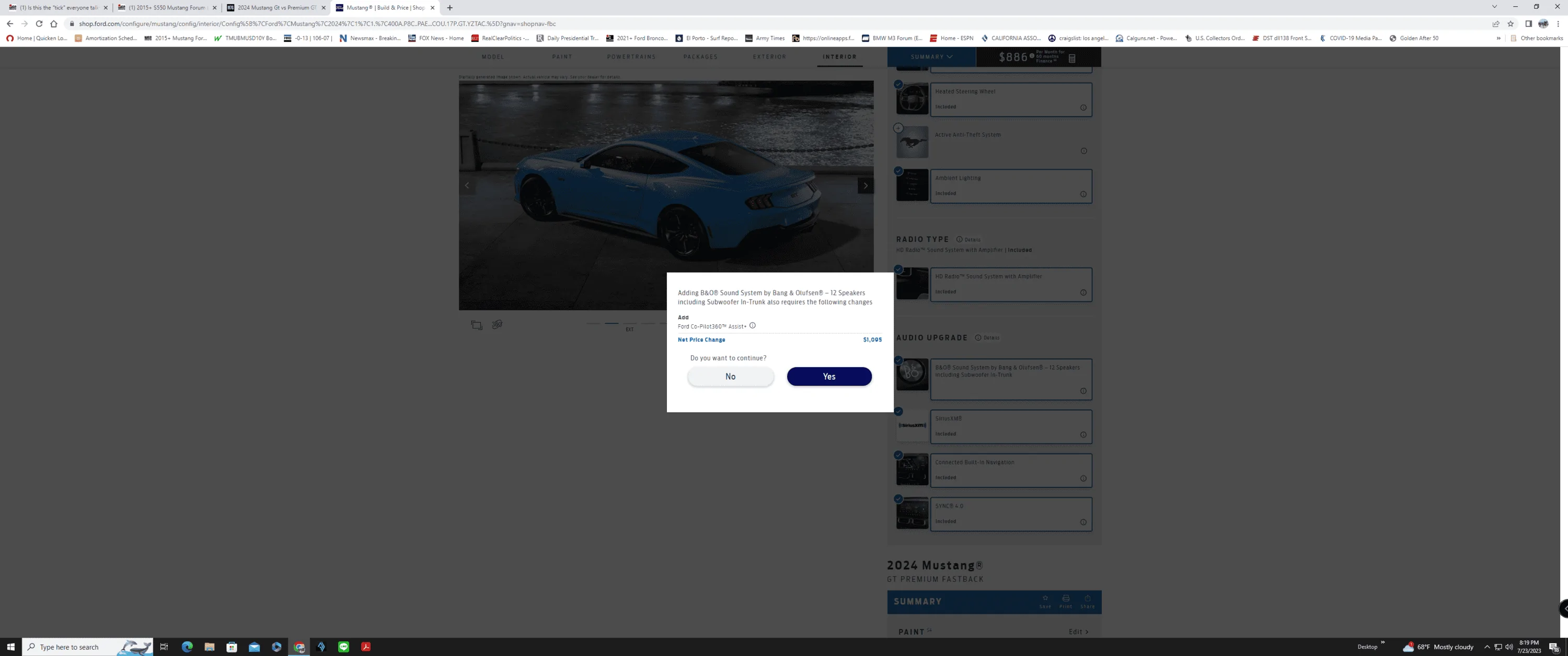Open info for Ambient Lighting
Viewport: 1568px width, 656px height.
tap(1083, 194)
